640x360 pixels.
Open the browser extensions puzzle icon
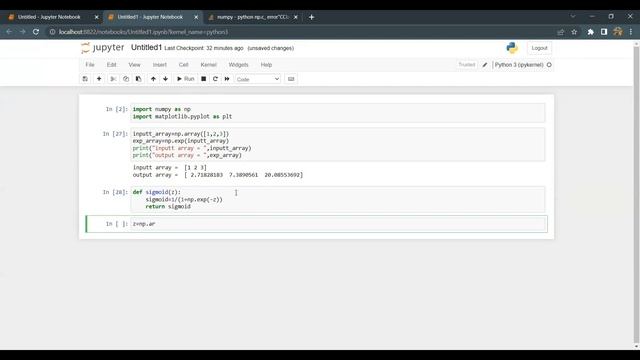coord(591,32)
